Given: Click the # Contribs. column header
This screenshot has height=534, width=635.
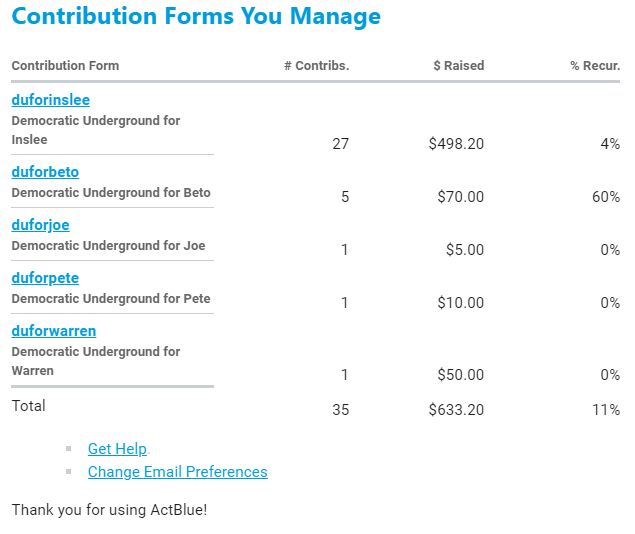Looking at the screenshot, I should (316, 66).
